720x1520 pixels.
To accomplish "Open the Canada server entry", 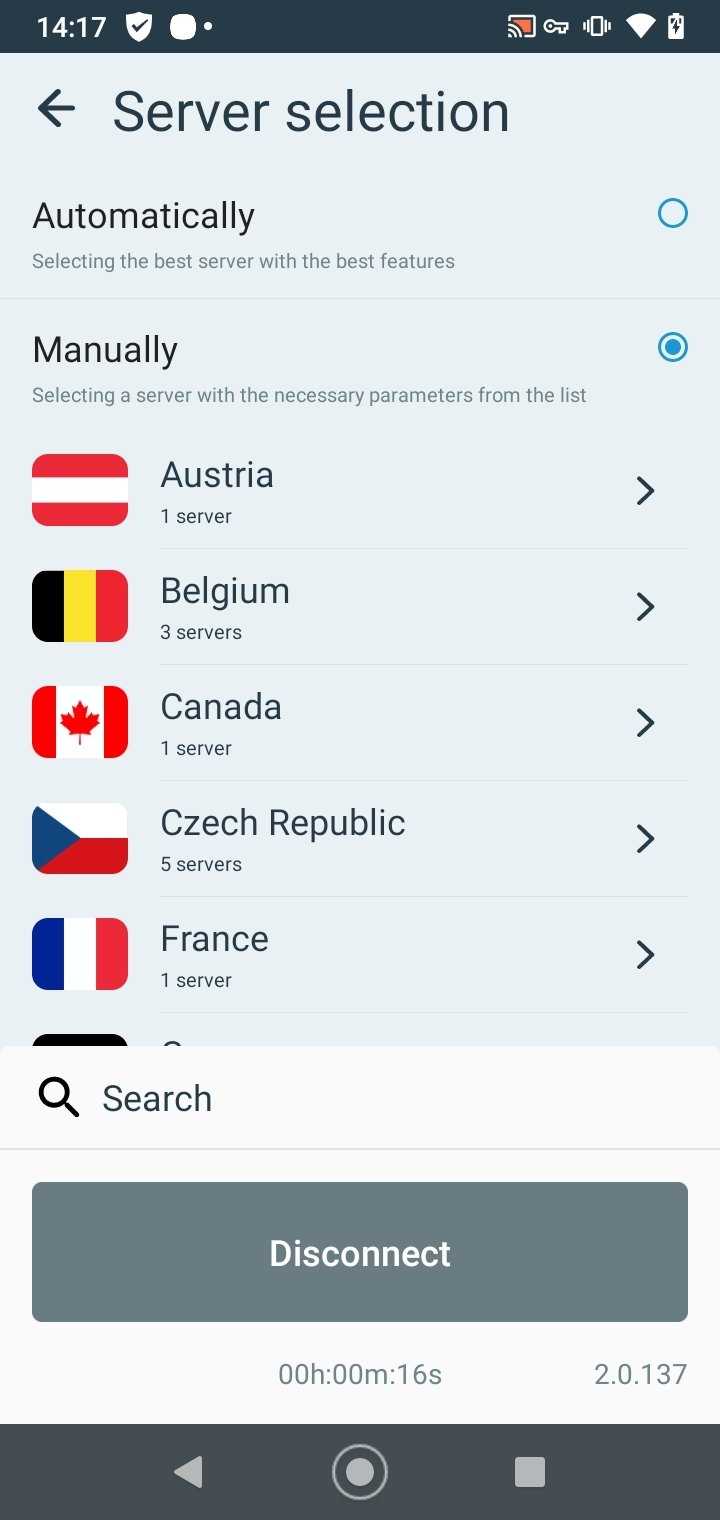I will [360, 722].
